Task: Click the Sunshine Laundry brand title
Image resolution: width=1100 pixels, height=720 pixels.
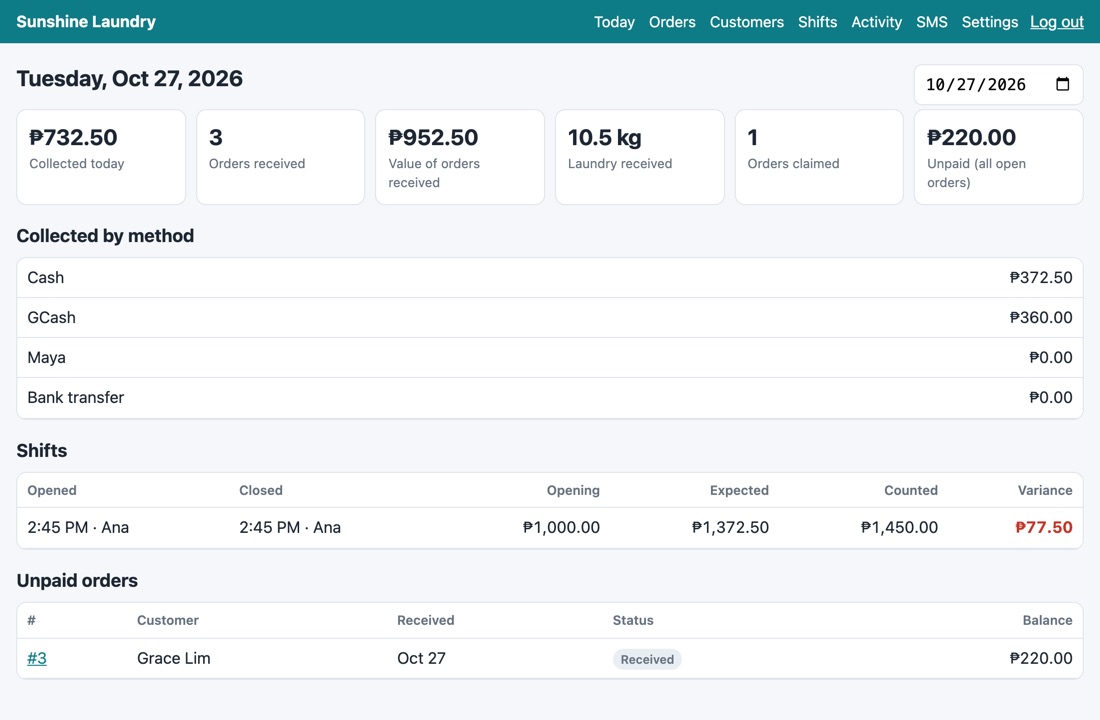Action: coord(86,22)
